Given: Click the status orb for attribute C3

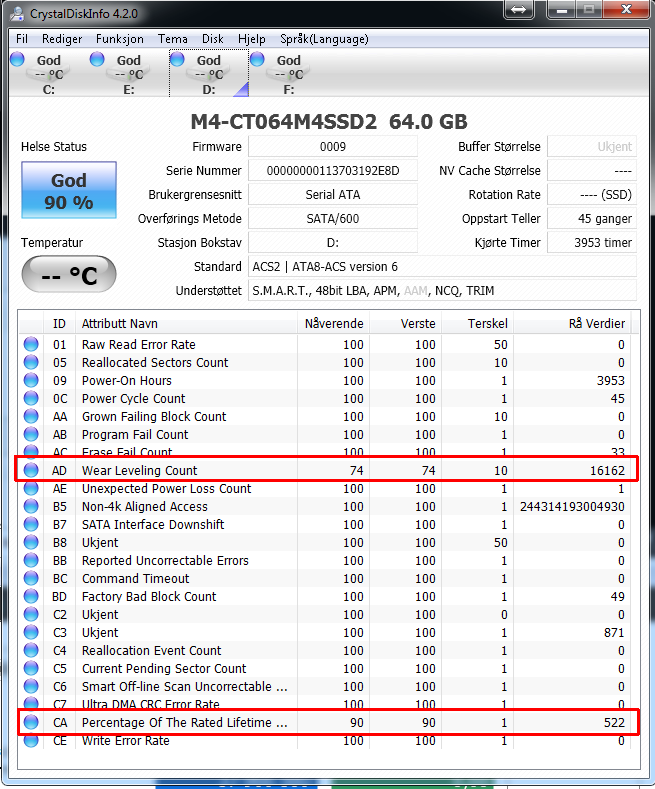Looking at the screenshot, I should tap(31, 632).
